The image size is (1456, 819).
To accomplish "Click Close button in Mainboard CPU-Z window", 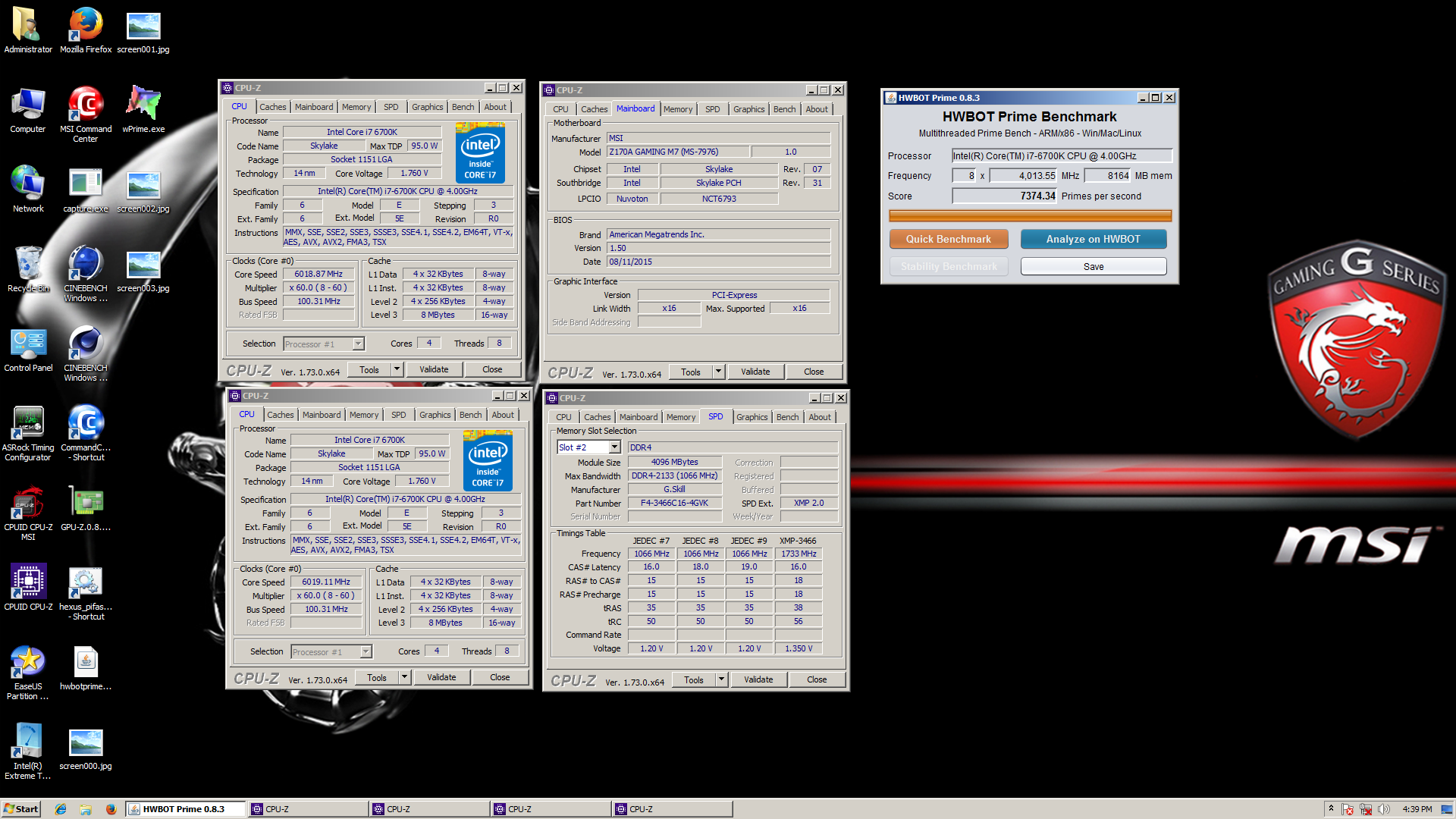I will tap(814, 372).
